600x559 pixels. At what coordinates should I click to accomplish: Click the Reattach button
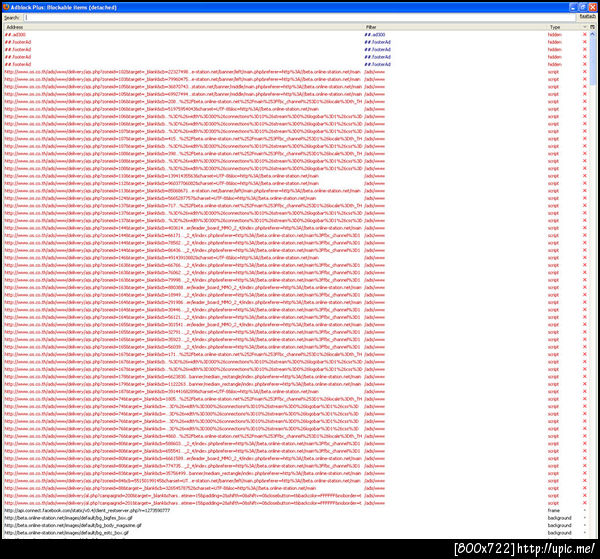click(x=587, y=17)
